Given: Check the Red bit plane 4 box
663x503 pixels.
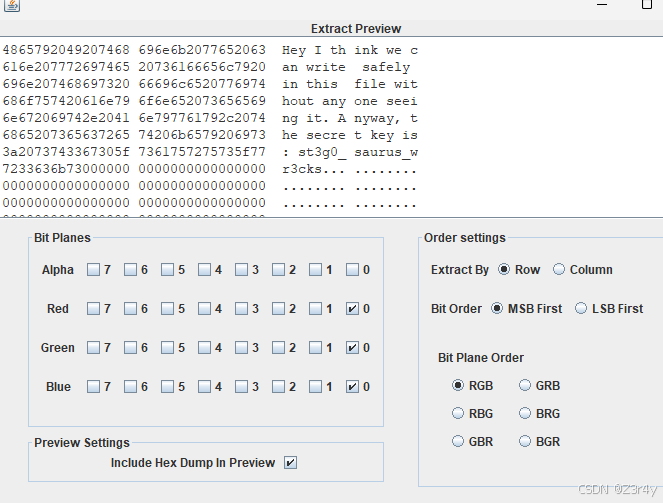Looking at the screenshot, I should [204, 309].
